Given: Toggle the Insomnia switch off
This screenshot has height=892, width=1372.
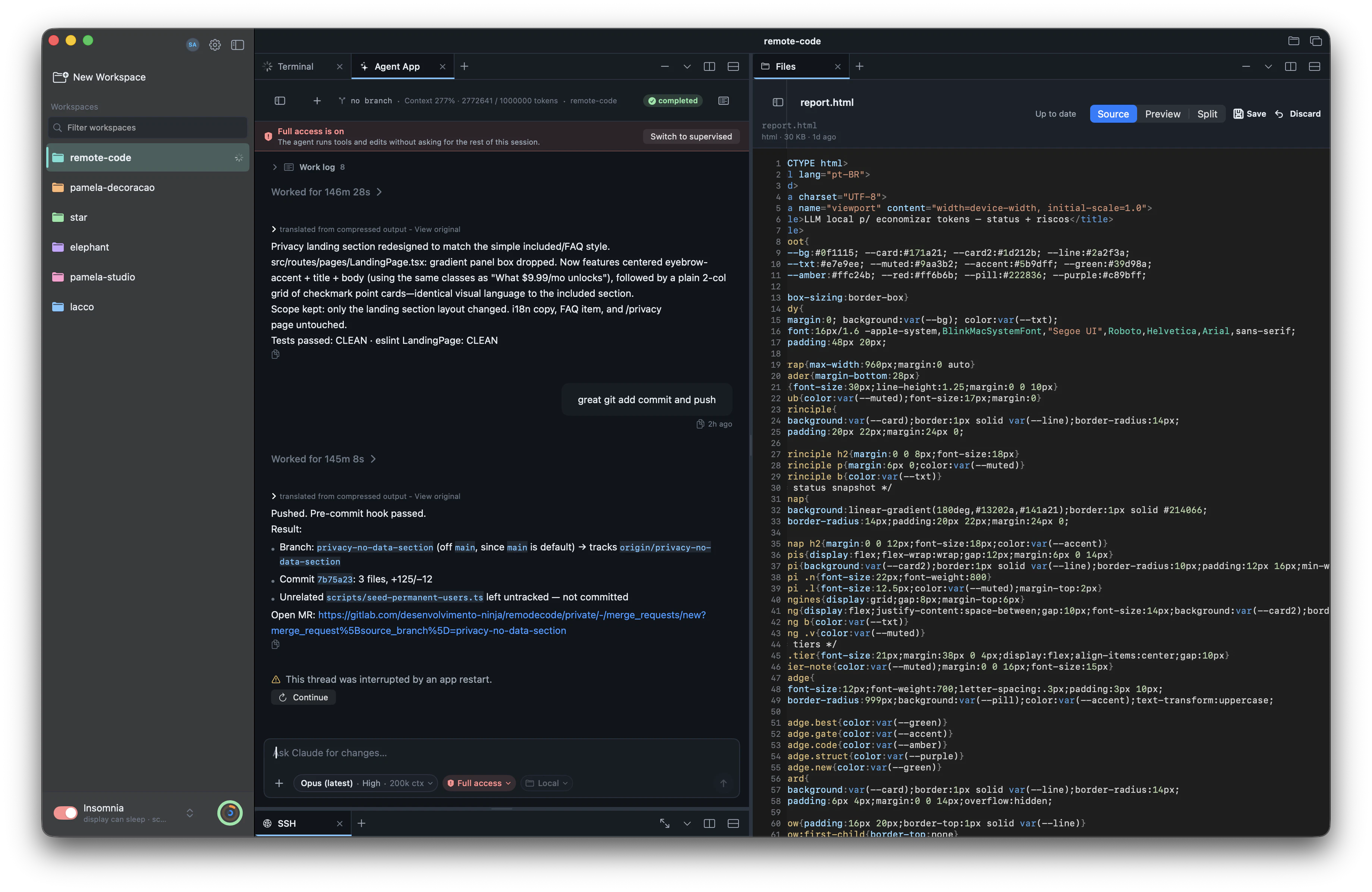Looking at the screenshot, I should [x=66, y=813].
